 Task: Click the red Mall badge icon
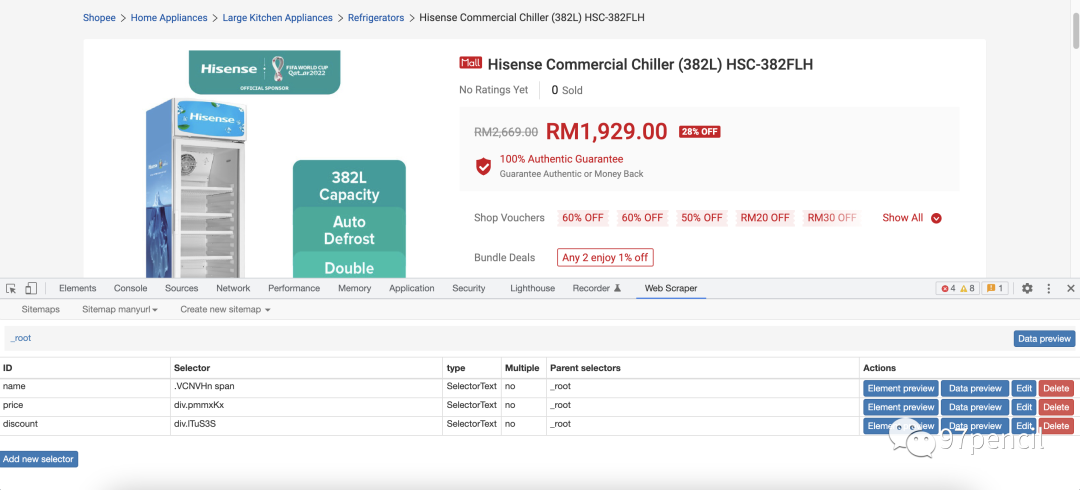point(470,63)
